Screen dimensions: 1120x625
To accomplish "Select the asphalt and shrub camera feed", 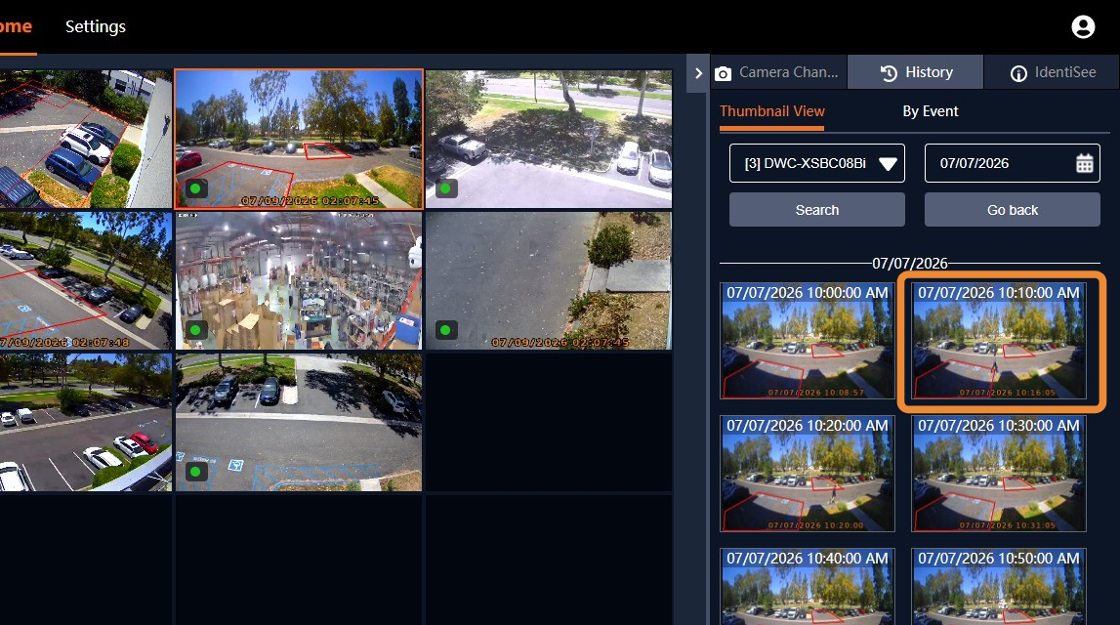I will point(549,281).
